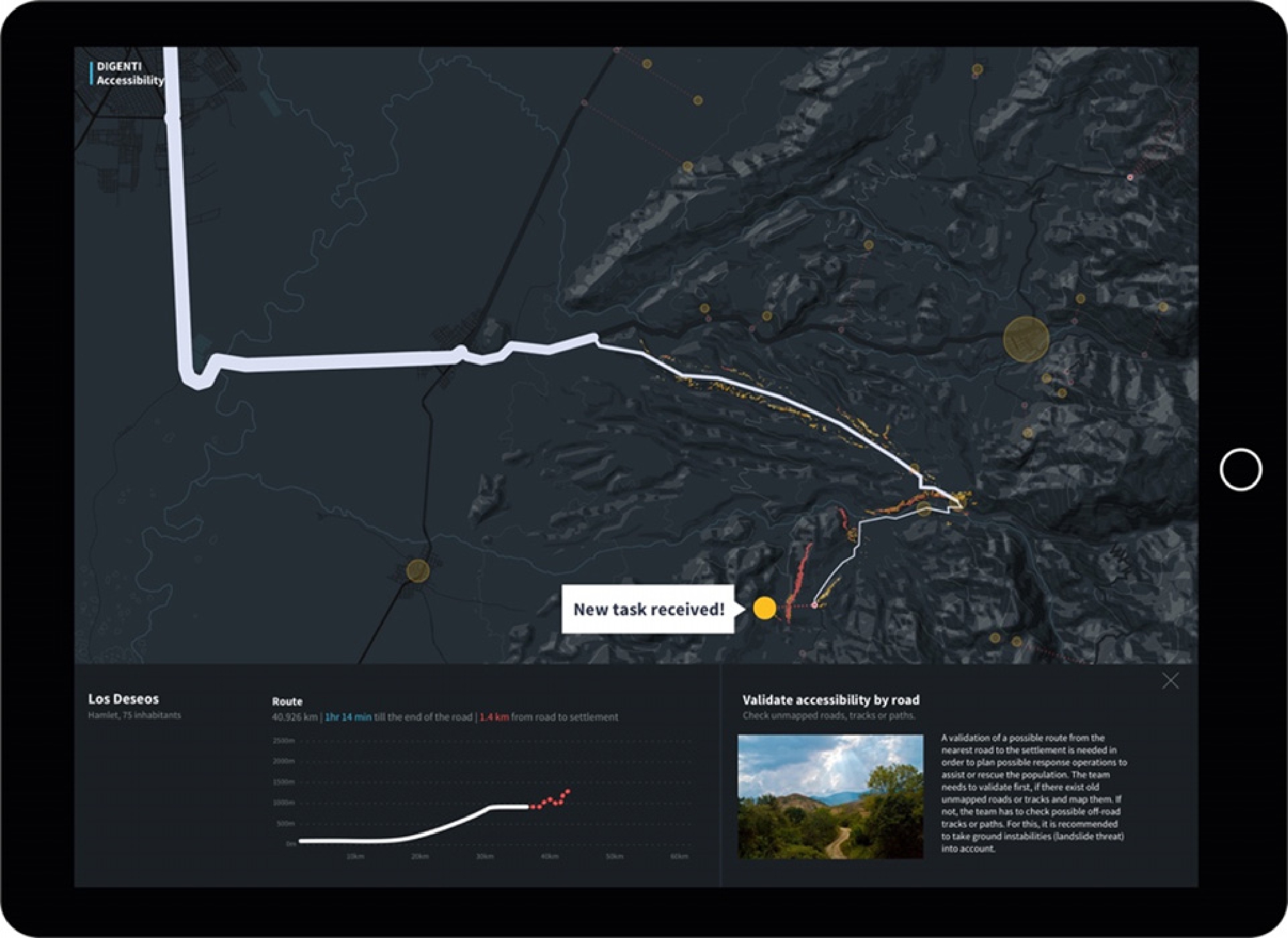
Task: Click the 'Validate accessibility by road' heading
Action: (x=830, y=700)
